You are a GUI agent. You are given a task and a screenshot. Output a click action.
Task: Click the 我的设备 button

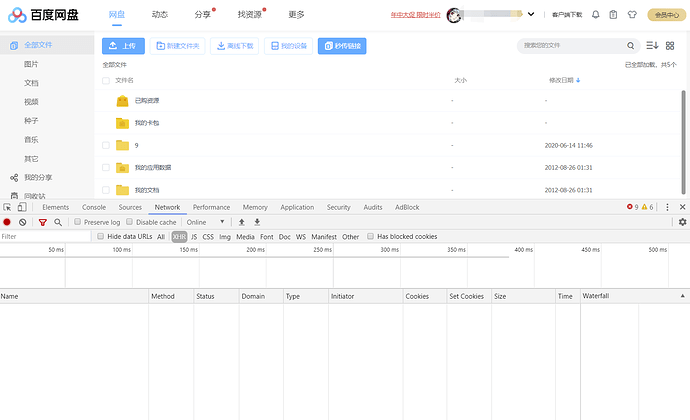289,46
